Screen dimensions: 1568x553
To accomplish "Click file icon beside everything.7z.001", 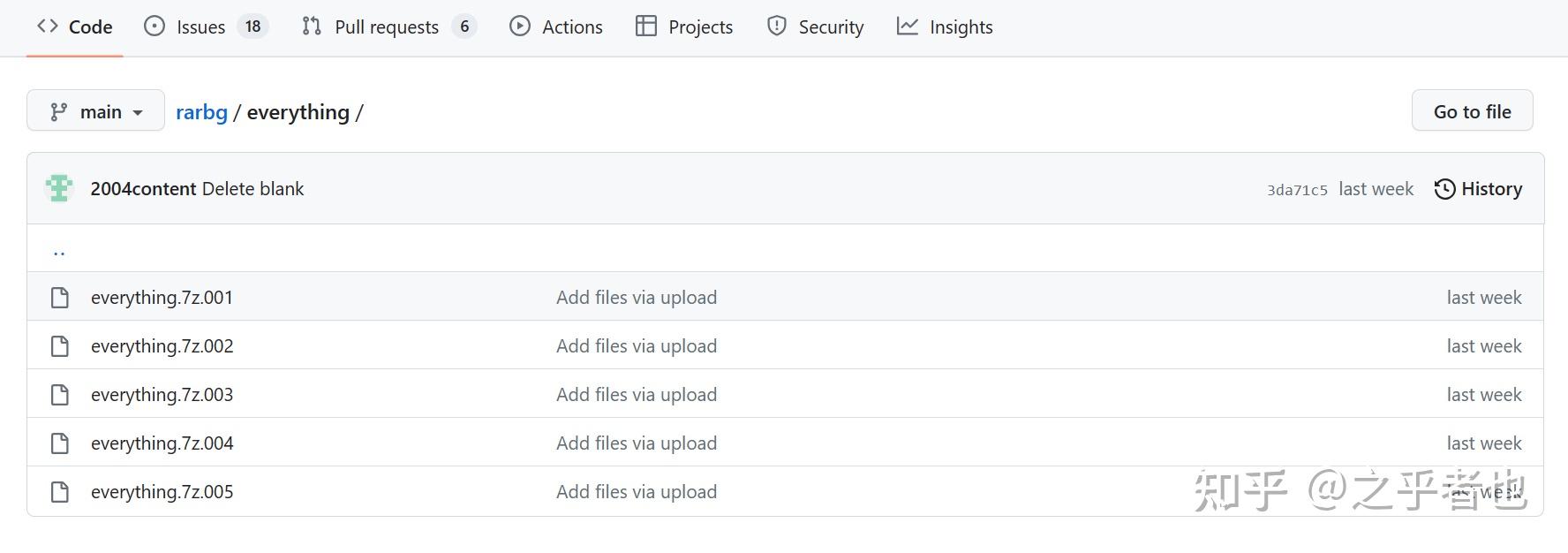I will point(60,298).
